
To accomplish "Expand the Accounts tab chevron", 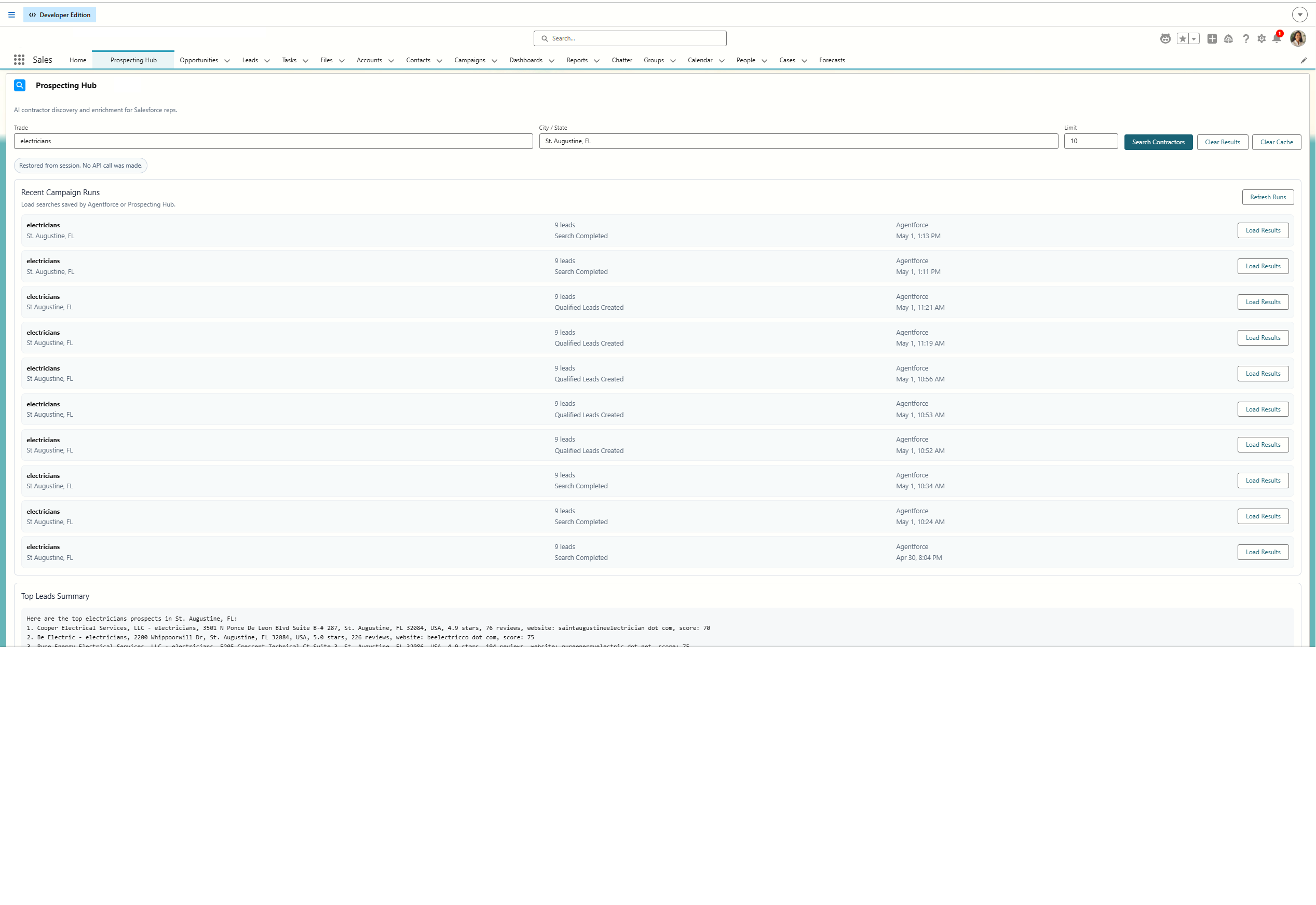I will [391, 61].
